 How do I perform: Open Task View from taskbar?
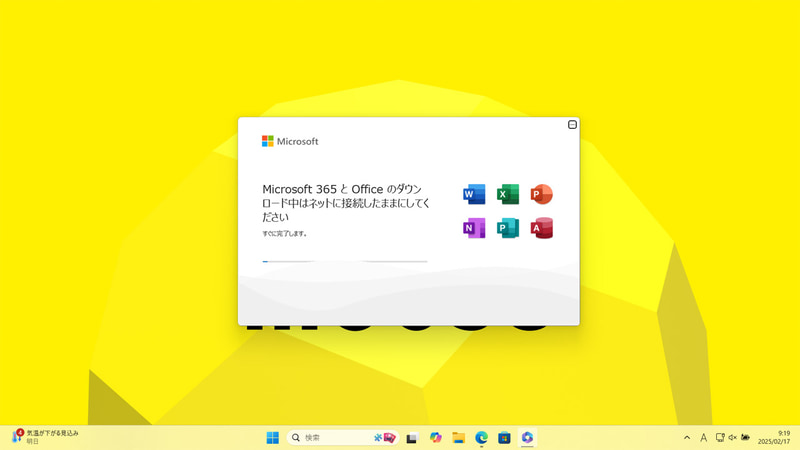pyautogui.click(x=412, y=438)
